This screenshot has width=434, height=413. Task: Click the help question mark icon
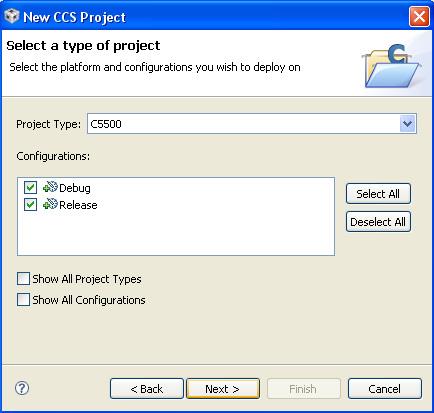tap(22, 388)
